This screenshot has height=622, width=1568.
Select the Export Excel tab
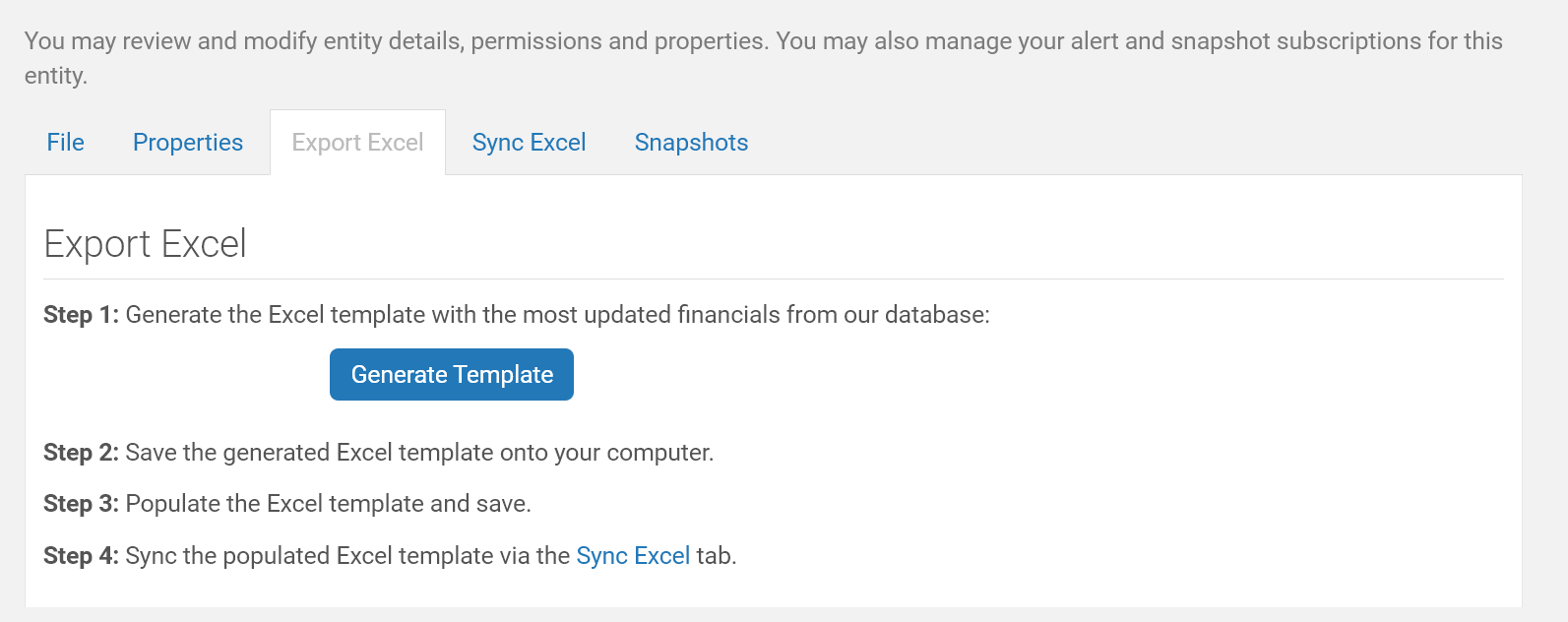pyautogui.click(x=357, y=143)
